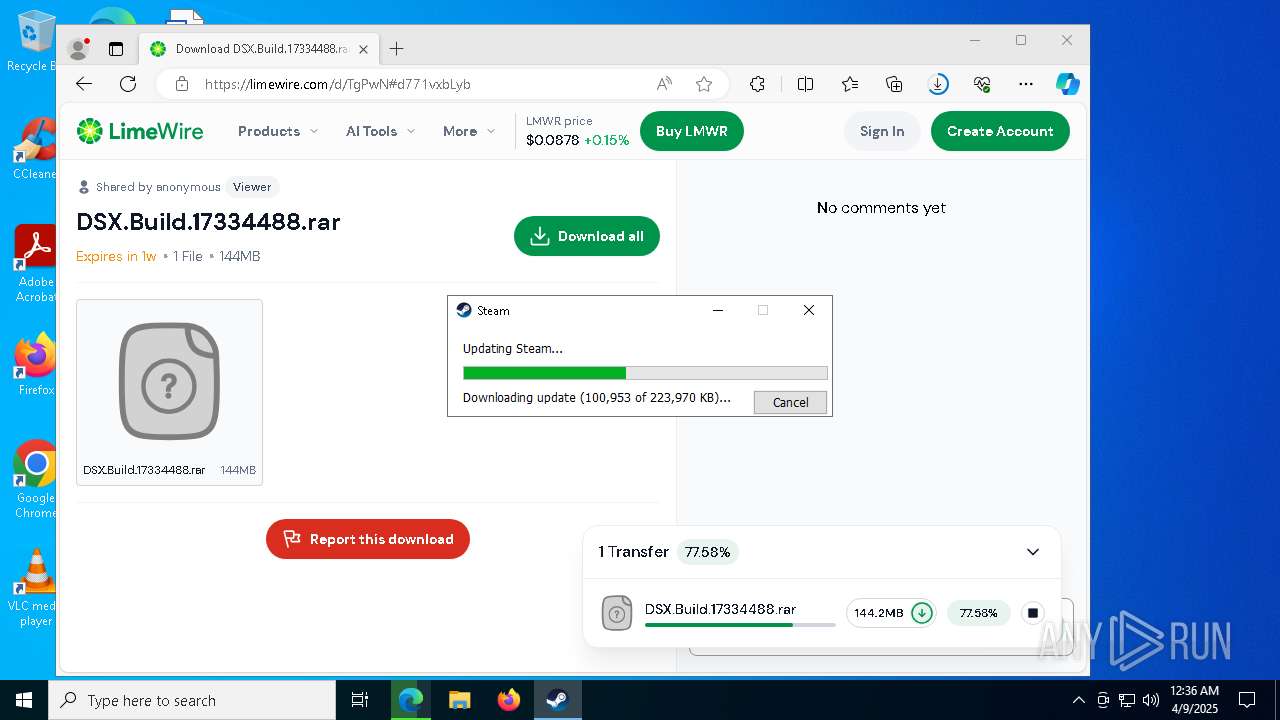
Task: Open Copilot sidebar icon
Action: tap(1068, 84)
